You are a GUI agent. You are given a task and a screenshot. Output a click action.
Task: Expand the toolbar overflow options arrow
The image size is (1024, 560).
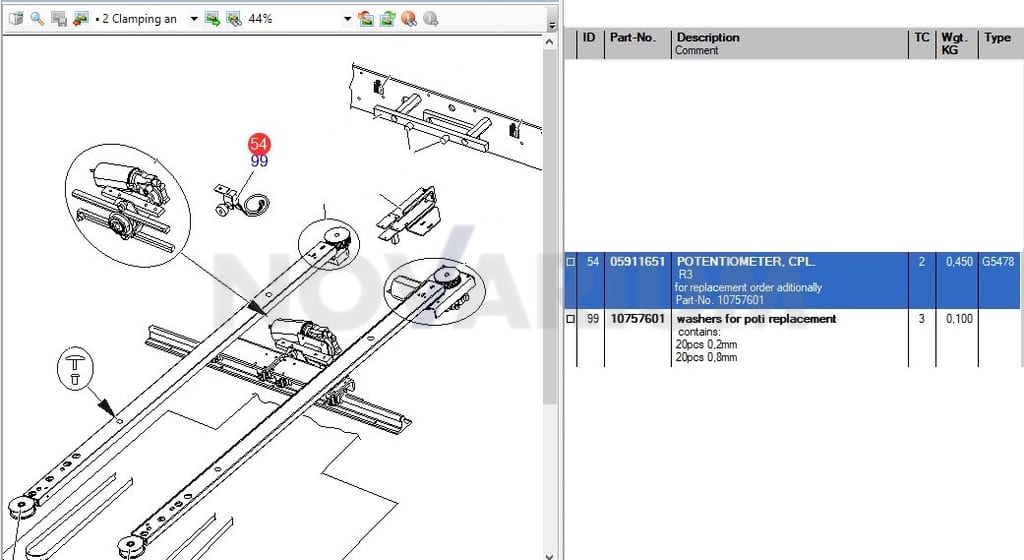[552, 26]
